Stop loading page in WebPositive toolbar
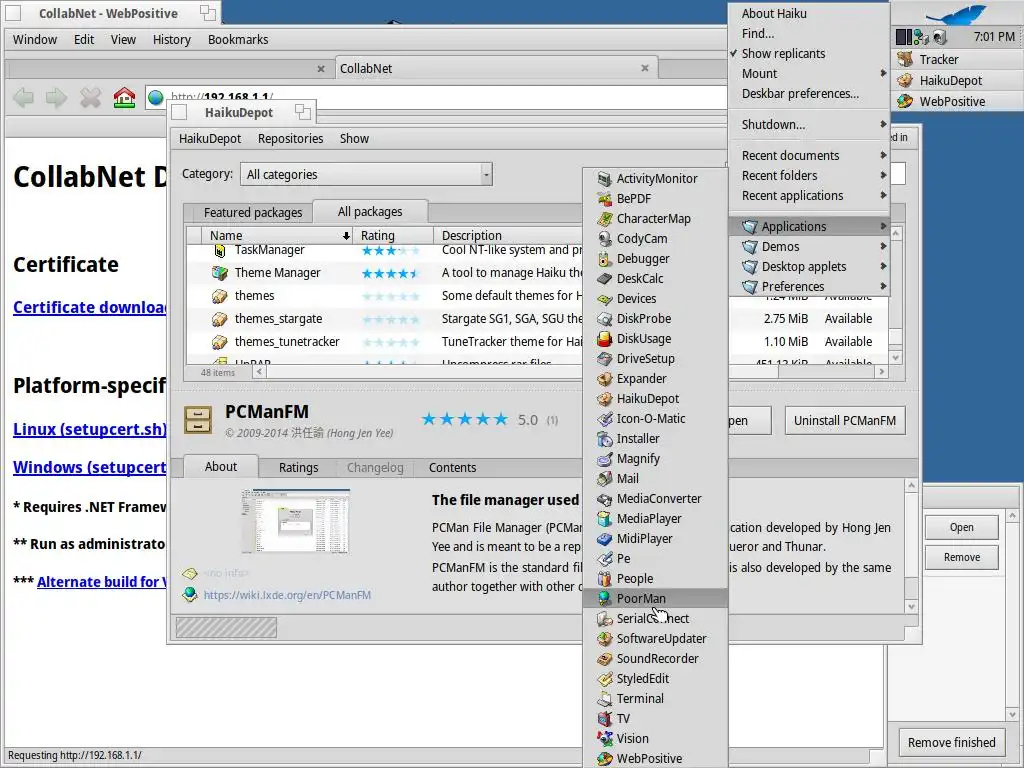This screenshot has width=1024, height=768. (x=91, y=98)
